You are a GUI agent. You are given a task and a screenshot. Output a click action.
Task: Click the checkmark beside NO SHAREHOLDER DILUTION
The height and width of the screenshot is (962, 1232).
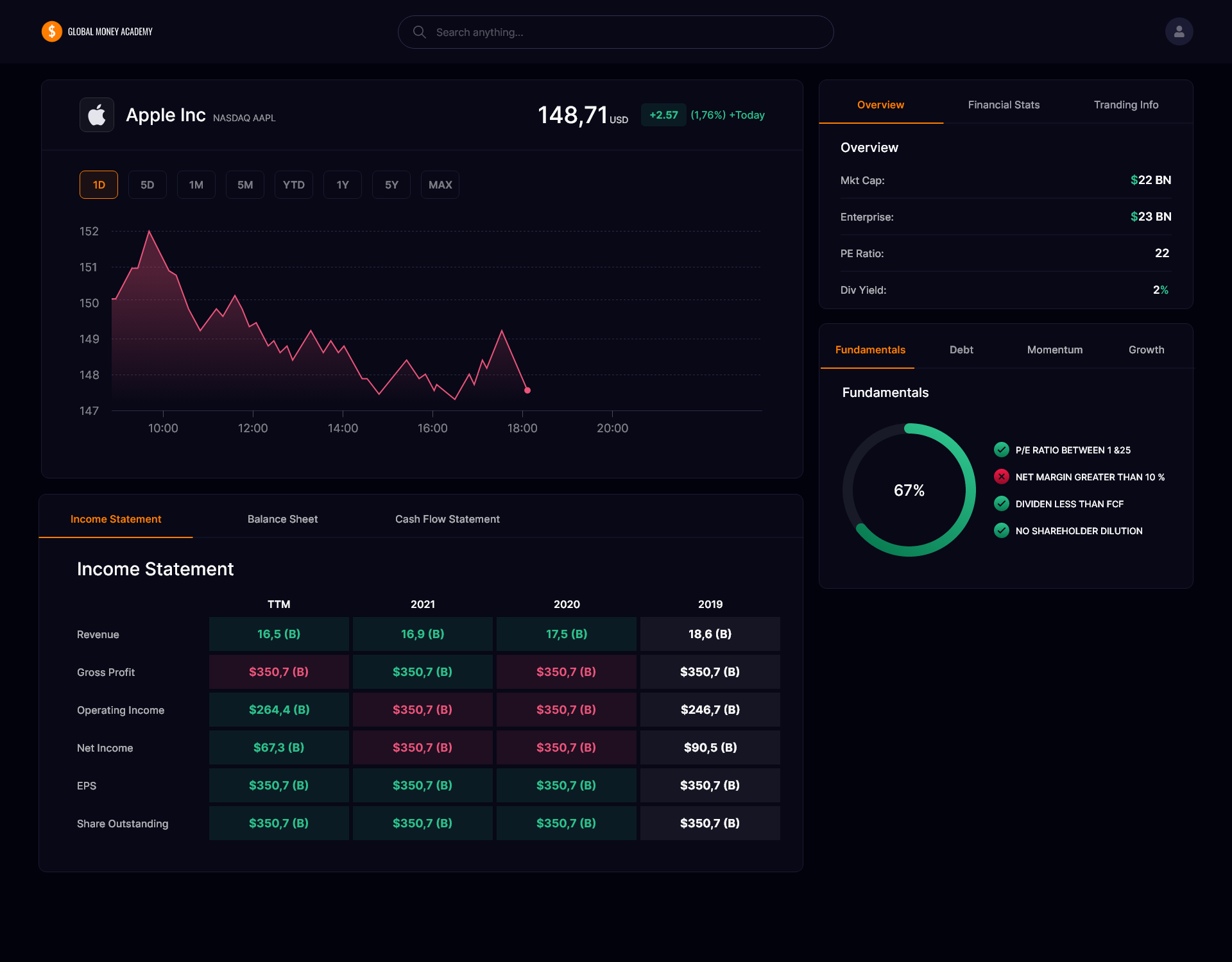click(x=1002, y=530)
